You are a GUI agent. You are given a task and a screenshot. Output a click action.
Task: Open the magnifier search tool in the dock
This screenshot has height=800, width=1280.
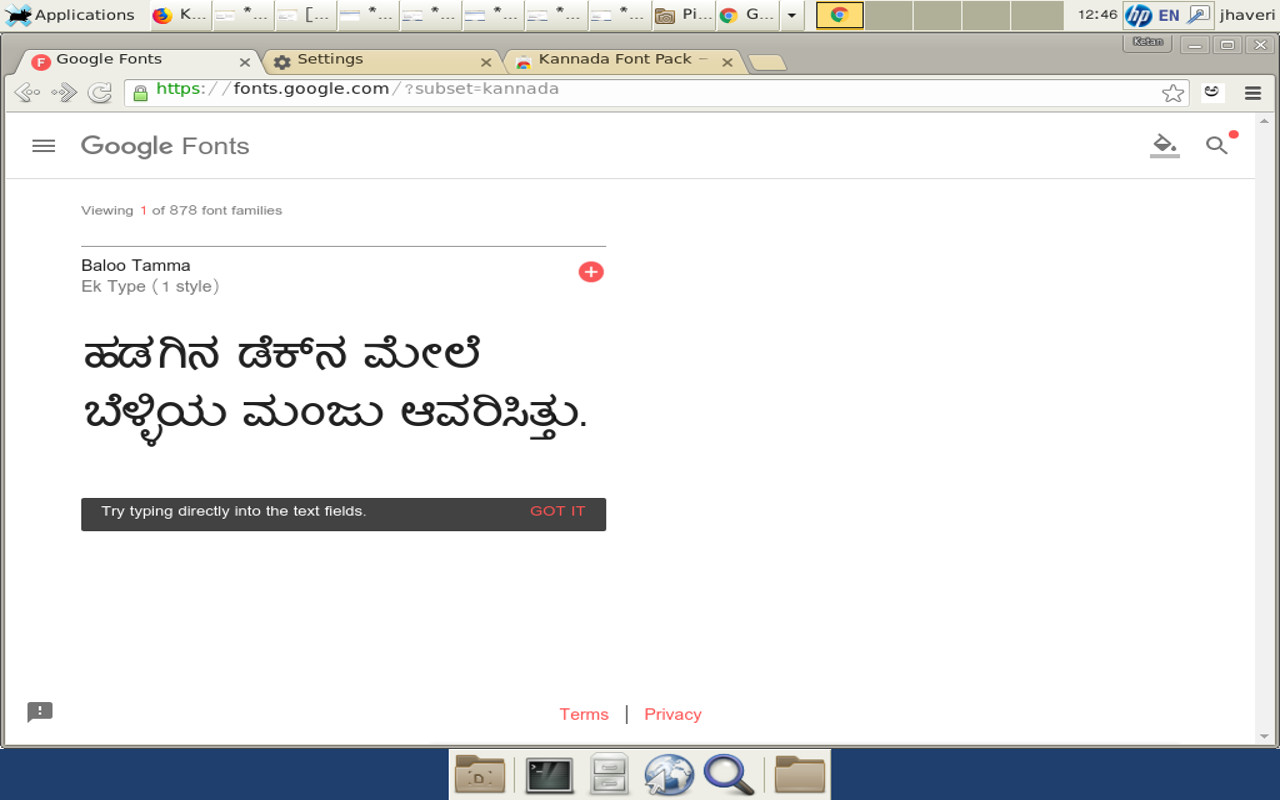tap(729, 774)
